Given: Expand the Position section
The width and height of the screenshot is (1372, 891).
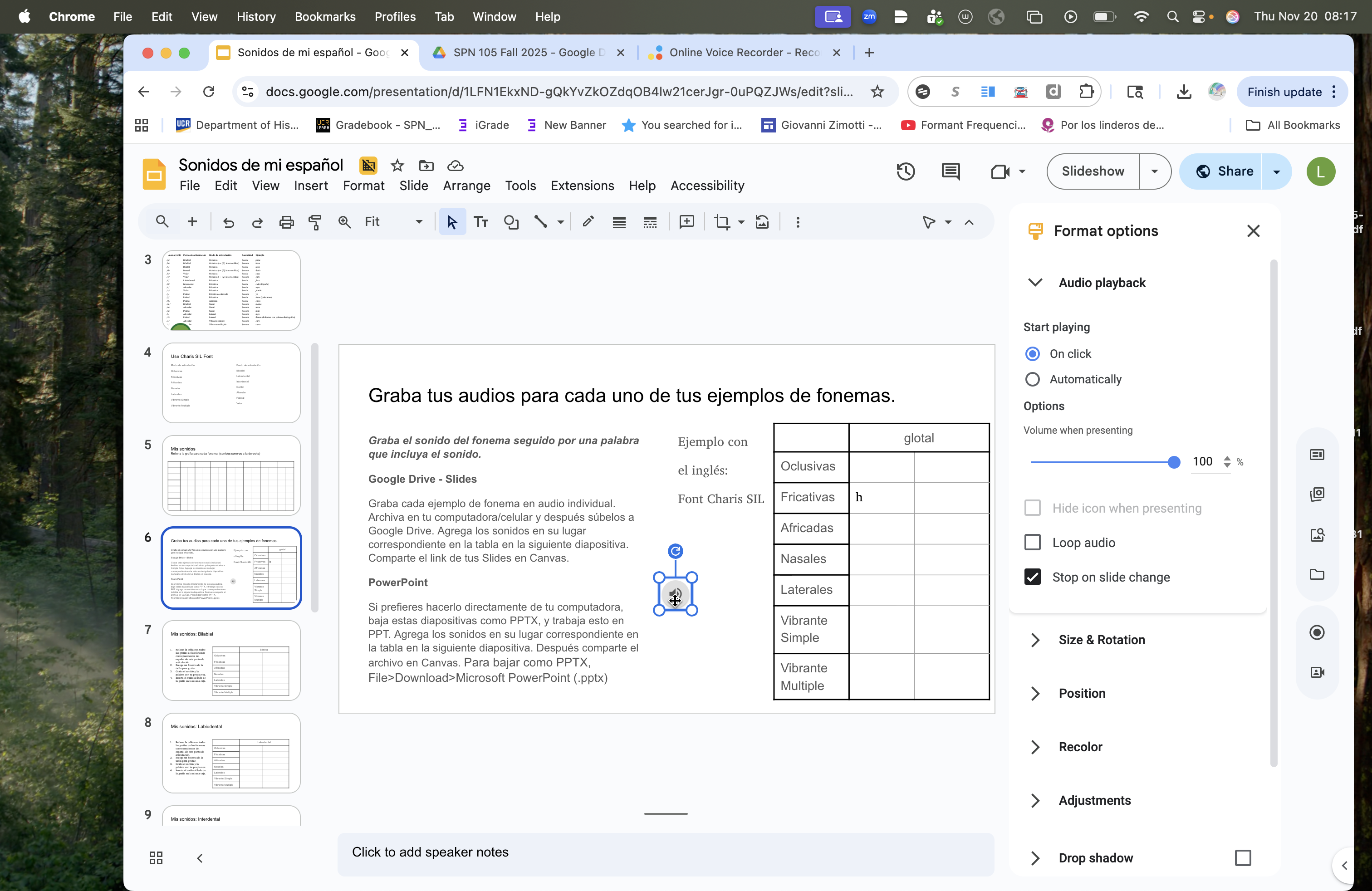Looking at the screenshot, I should (1035, 693).
